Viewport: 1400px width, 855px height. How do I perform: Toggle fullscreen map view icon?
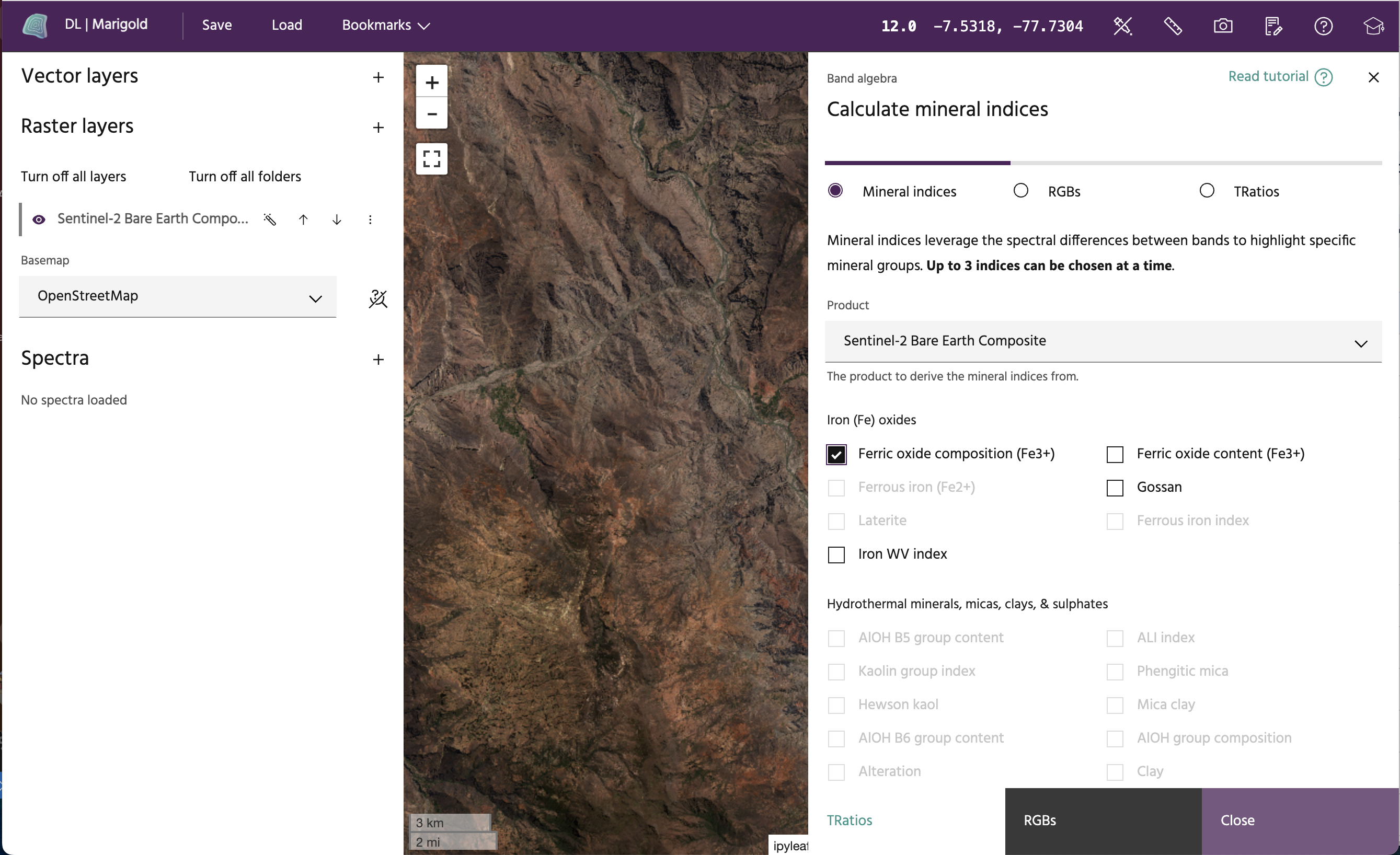point(431,158)
